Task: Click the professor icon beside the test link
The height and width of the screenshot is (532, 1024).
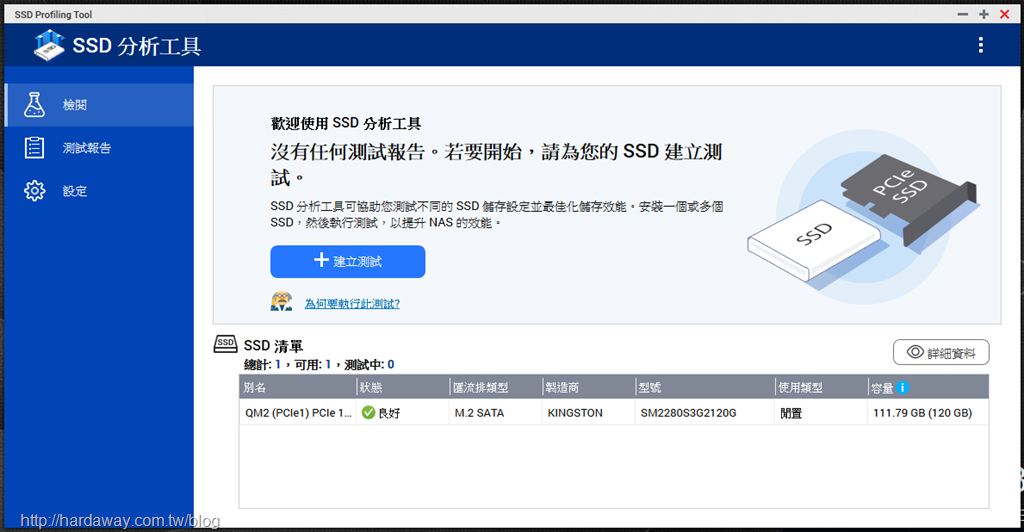Action: click(281, 302)
